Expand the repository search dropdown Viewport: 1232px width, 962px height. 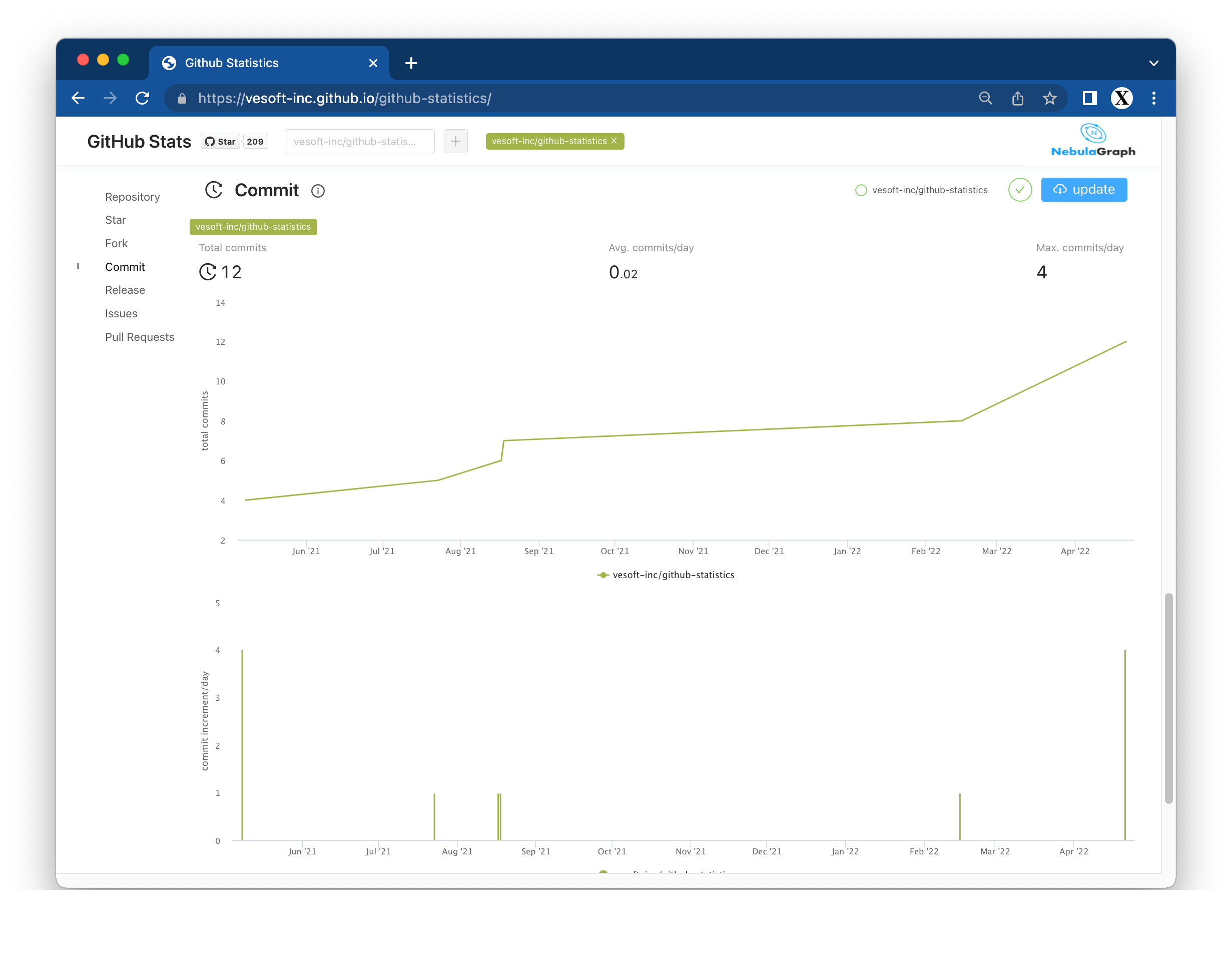pyautogui.click(x=358, y=141)
